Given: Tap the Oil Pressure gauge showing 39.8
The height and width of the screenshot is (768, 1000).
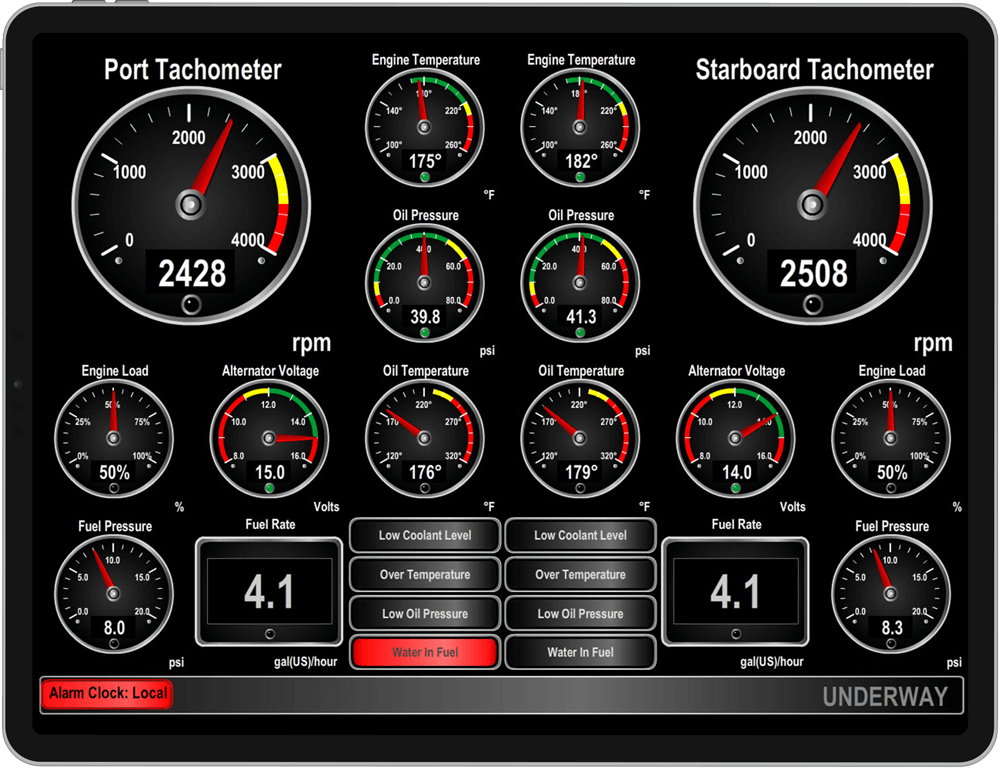Looking at the screenshot, I should [424, 283].
